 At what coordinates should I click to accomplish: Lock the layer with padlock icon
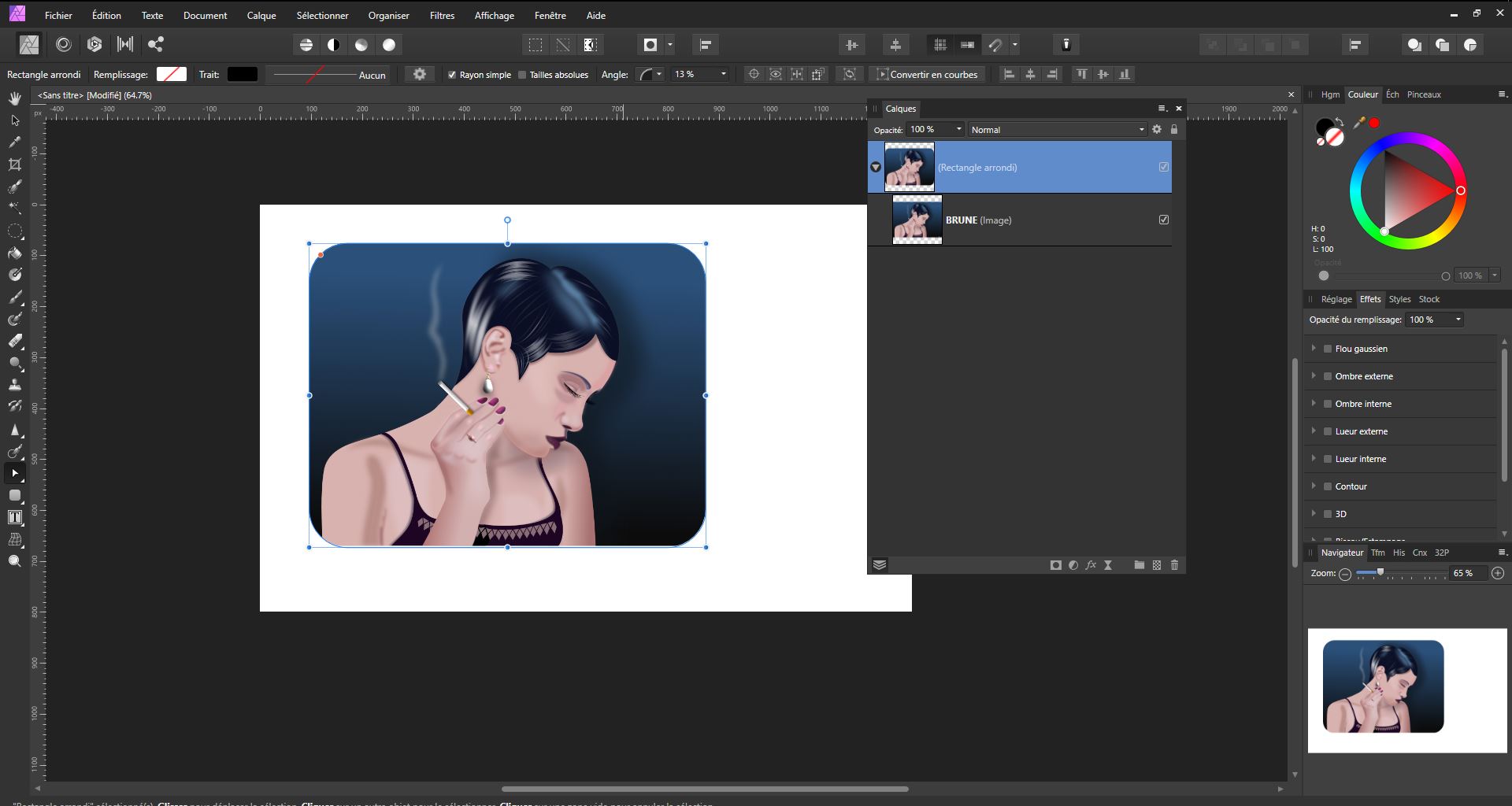[1174, 130]
